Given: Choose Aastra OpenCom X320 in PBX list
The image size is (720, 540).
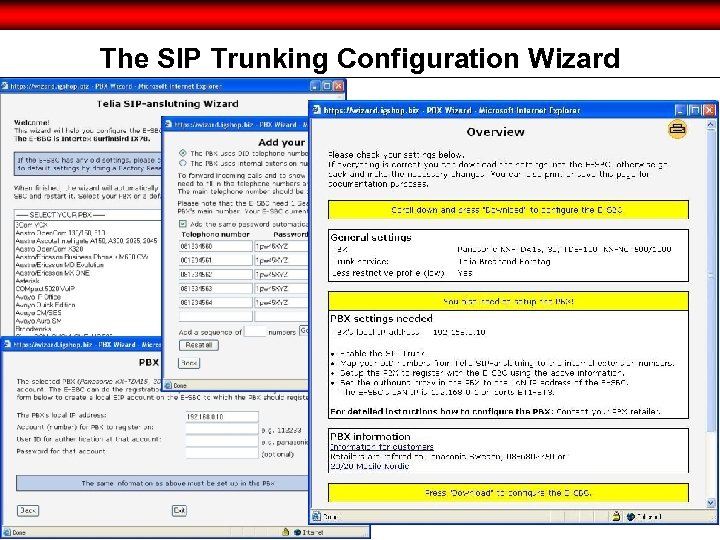Looking at the screenshot, I should (50, 248).
